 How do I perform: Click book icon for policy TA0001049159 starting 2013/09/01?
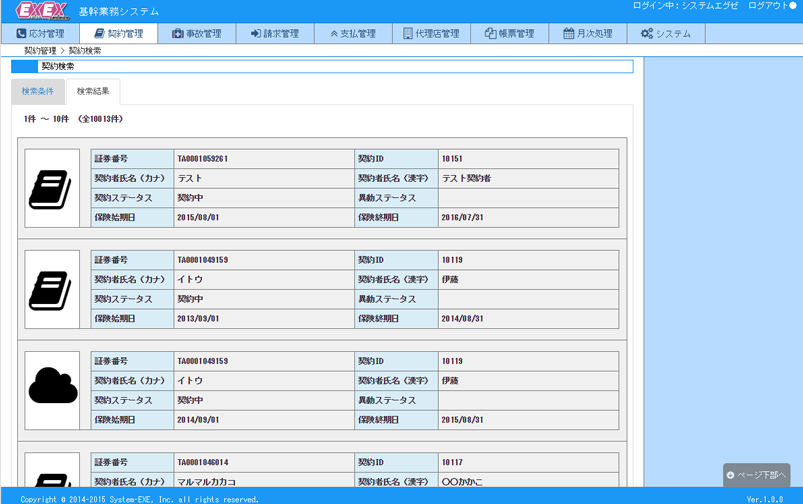point(50,290)
